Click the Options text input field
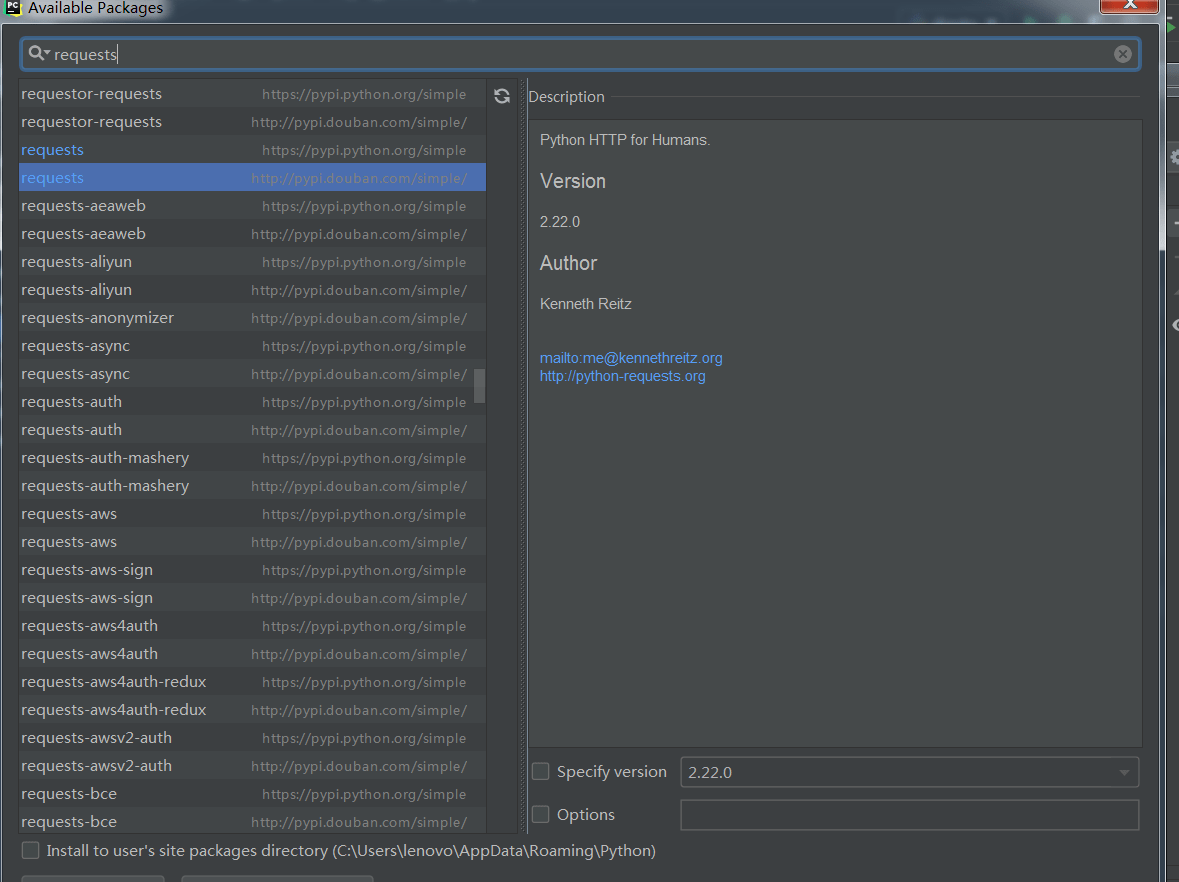 (910, 815)
